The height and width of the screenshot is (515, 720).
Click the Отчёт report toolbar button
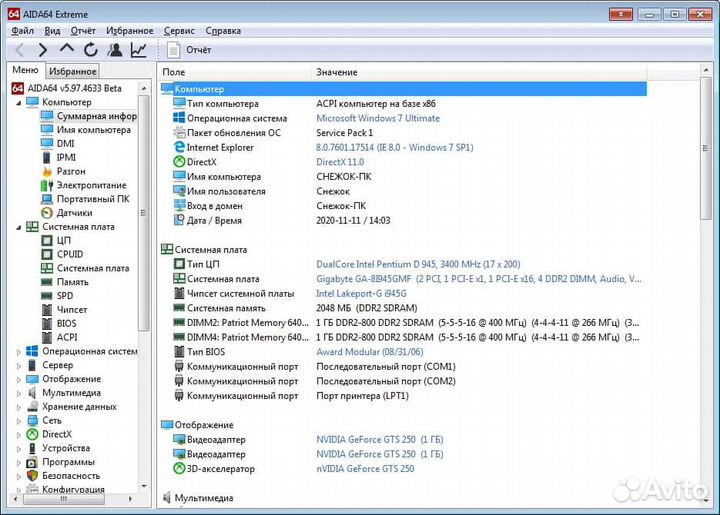coord(189,50)
